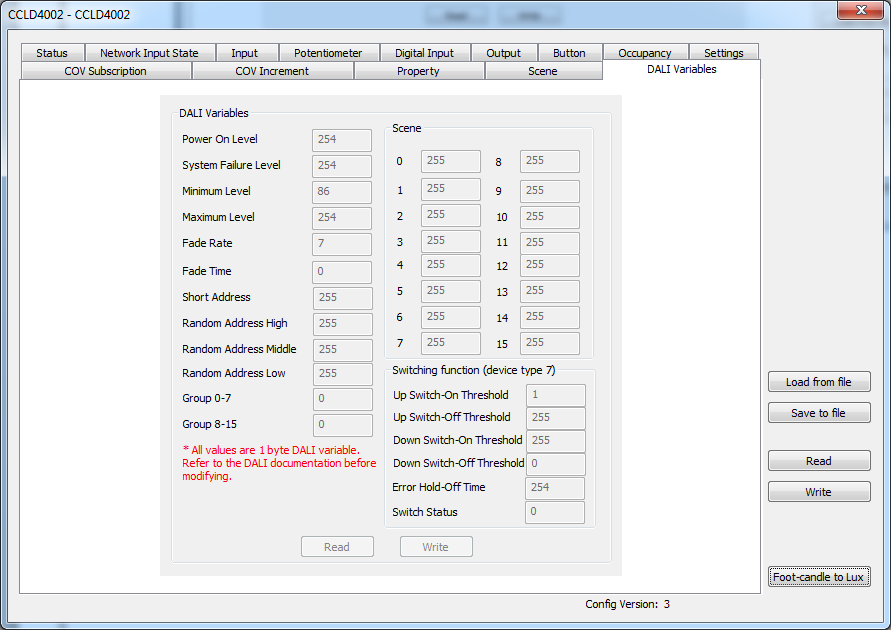Image resolution: width=891 pixels, height=630 pixels.
Task: Click the Group 8-15 field
Action: 343,425
